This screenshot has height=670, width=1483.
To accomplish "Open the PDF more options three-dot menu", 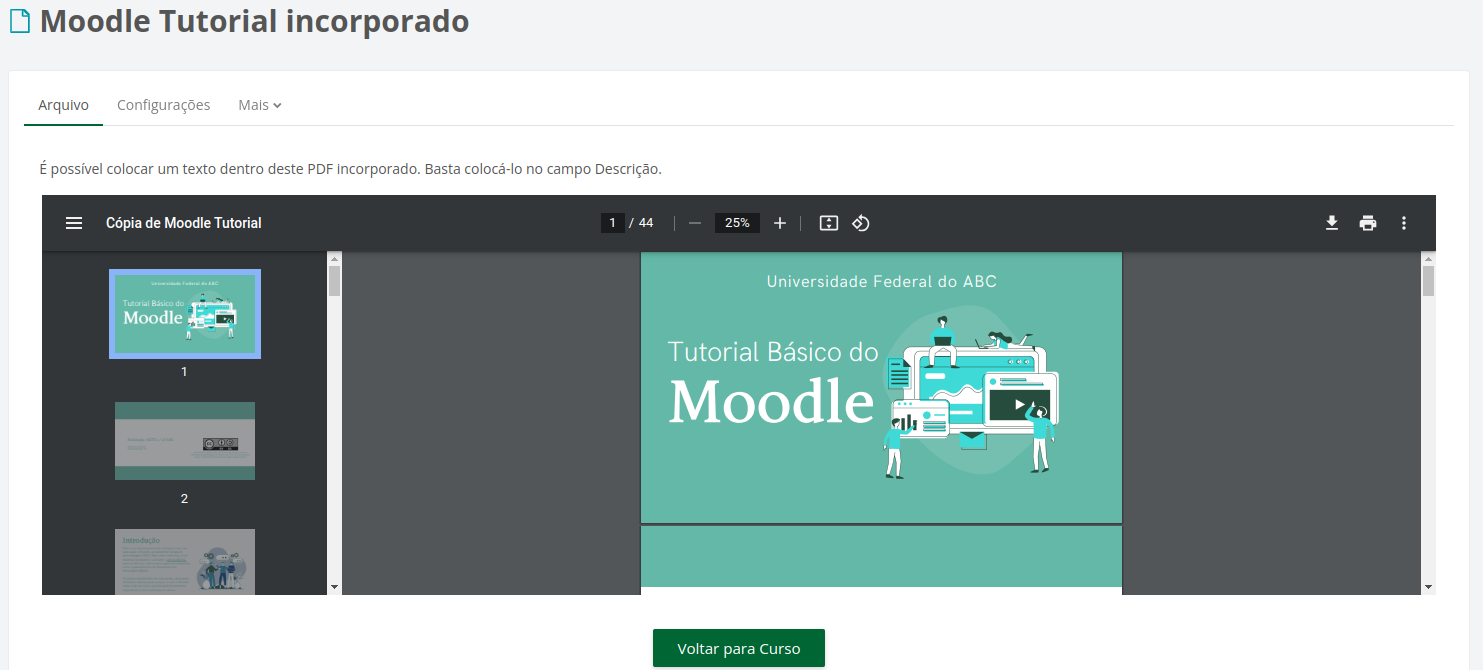I will point(1404,222).
